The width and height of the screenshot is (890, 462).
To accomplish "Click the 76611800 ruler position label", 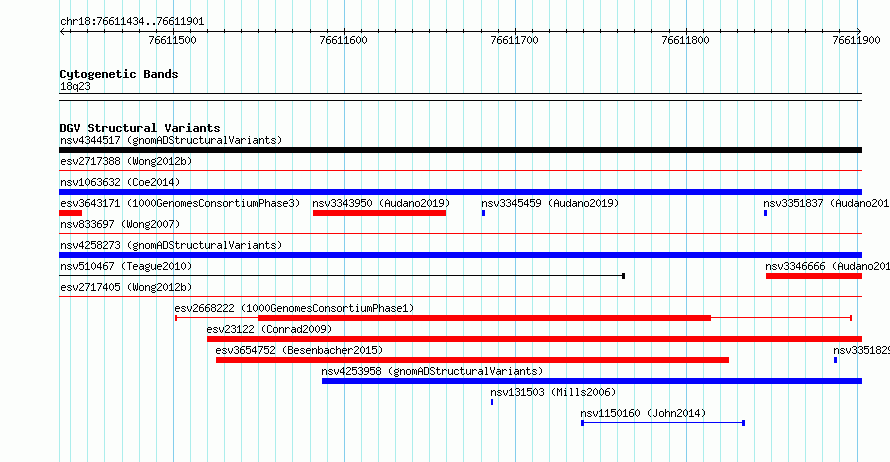I will (686, 40).
